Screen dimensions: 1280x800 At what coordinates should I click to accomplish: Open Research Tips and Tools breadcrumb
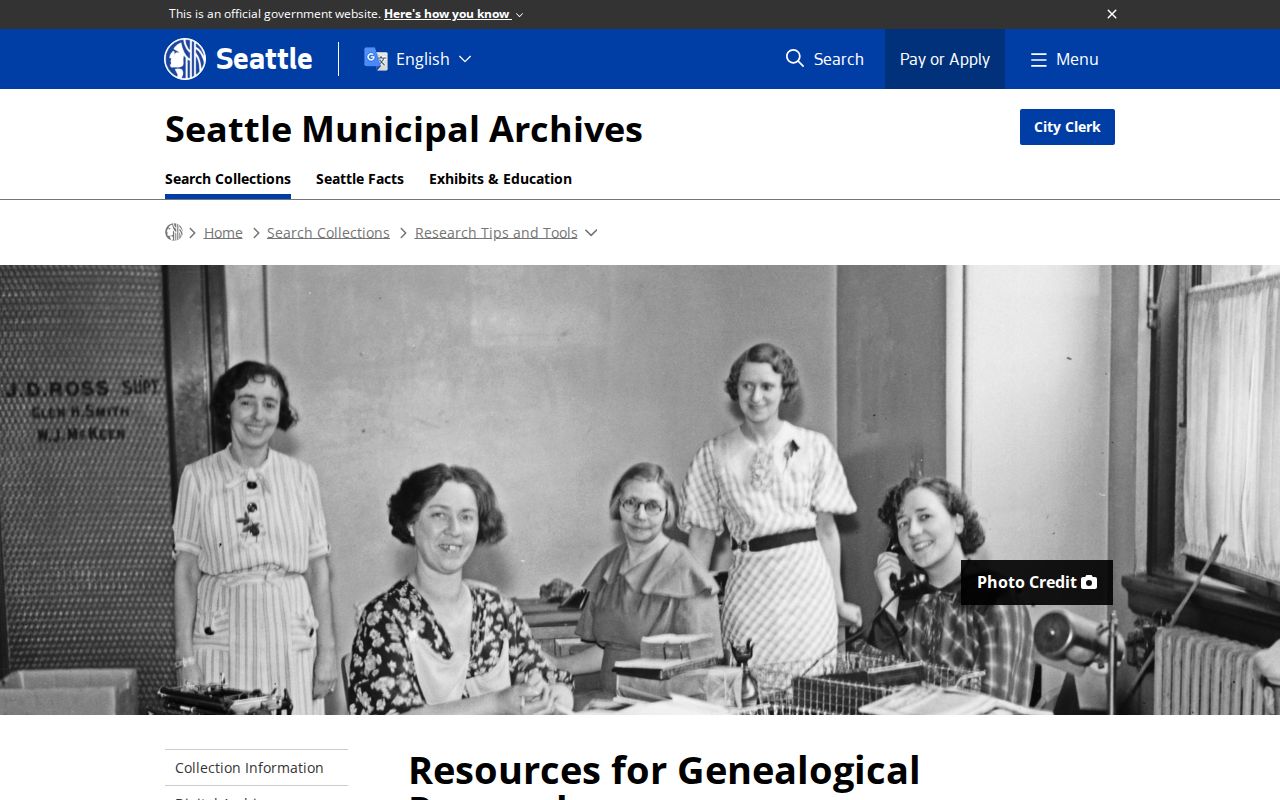[x=496, y=232]
